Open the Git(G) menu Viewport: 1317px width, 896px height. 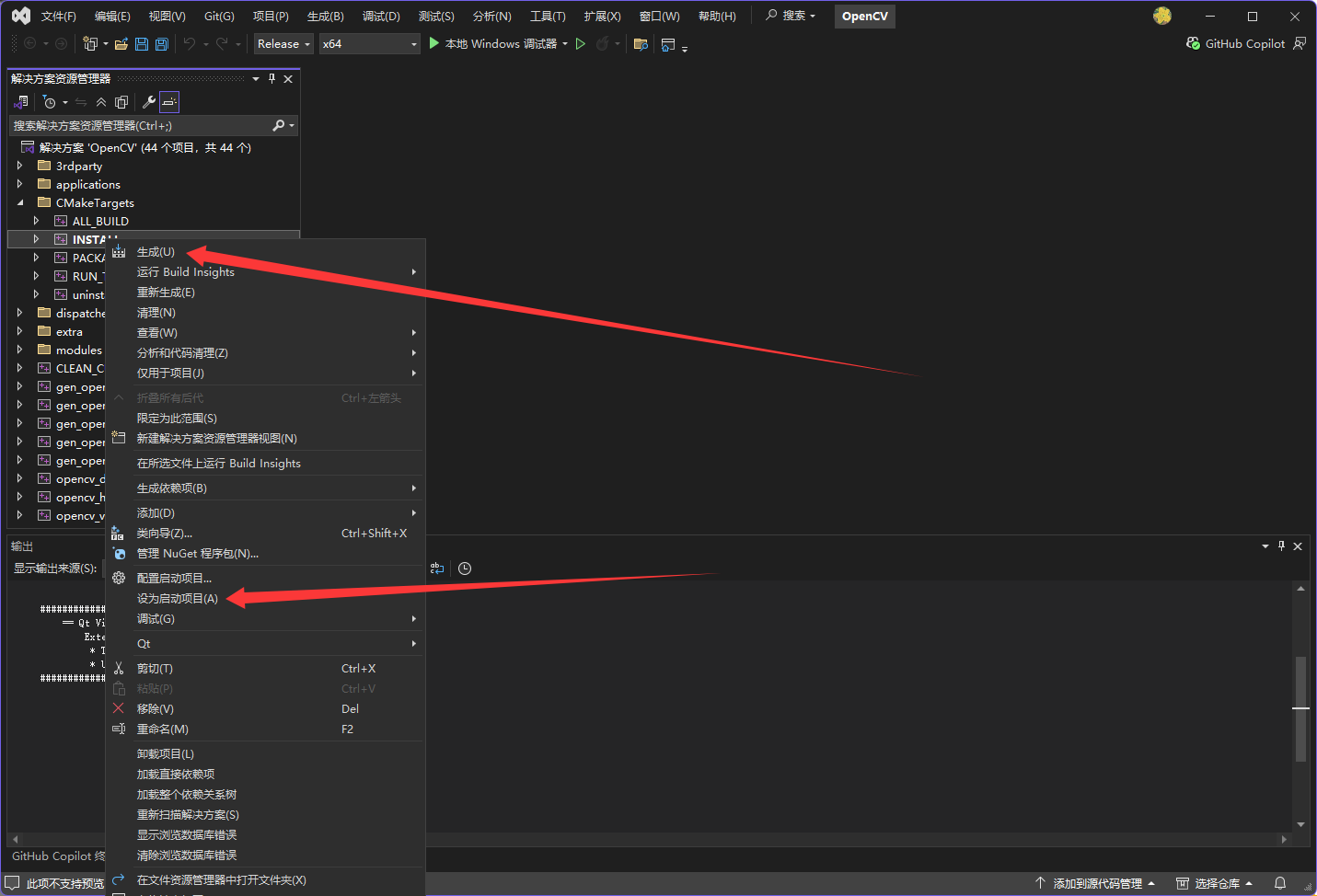pos(219,16)
